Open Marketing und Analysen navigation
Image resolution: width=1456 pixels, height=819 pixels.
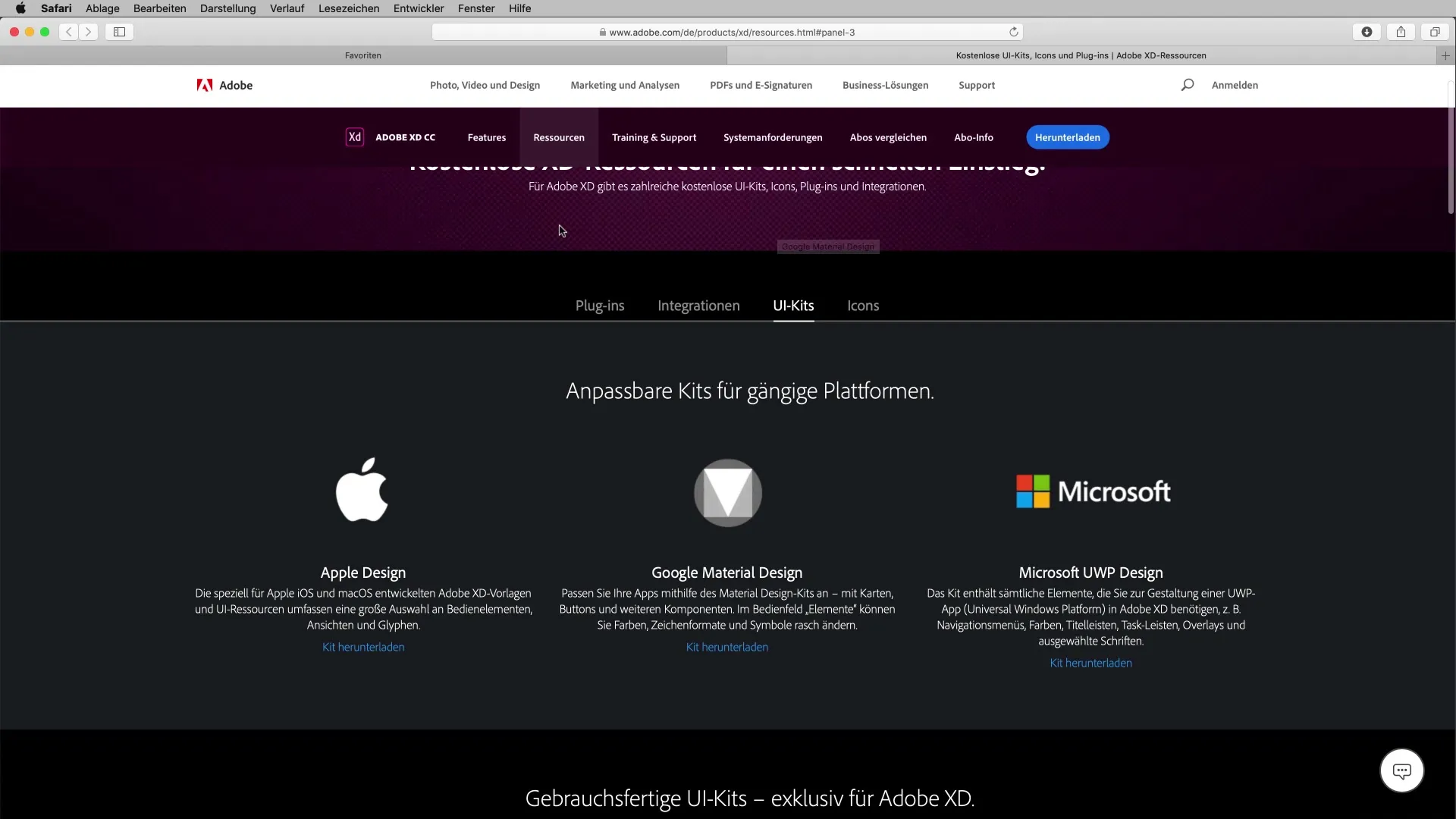625,85
